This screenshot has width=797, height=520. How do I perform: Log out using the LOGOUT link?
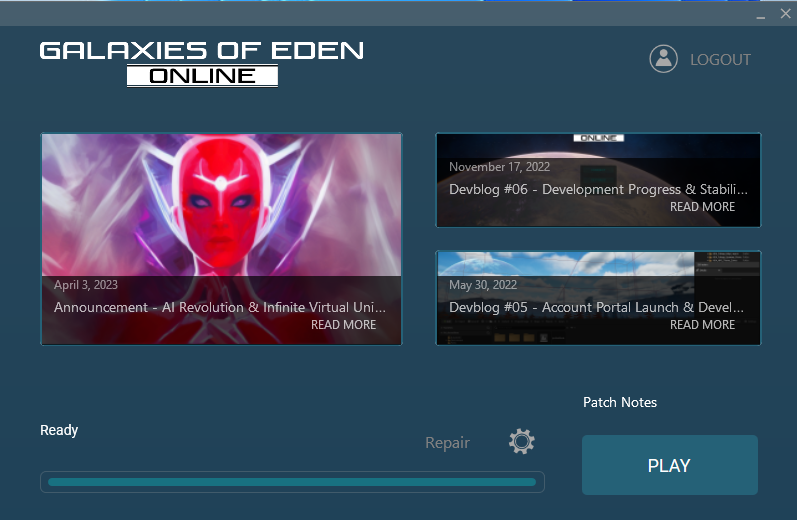point(720,60)
